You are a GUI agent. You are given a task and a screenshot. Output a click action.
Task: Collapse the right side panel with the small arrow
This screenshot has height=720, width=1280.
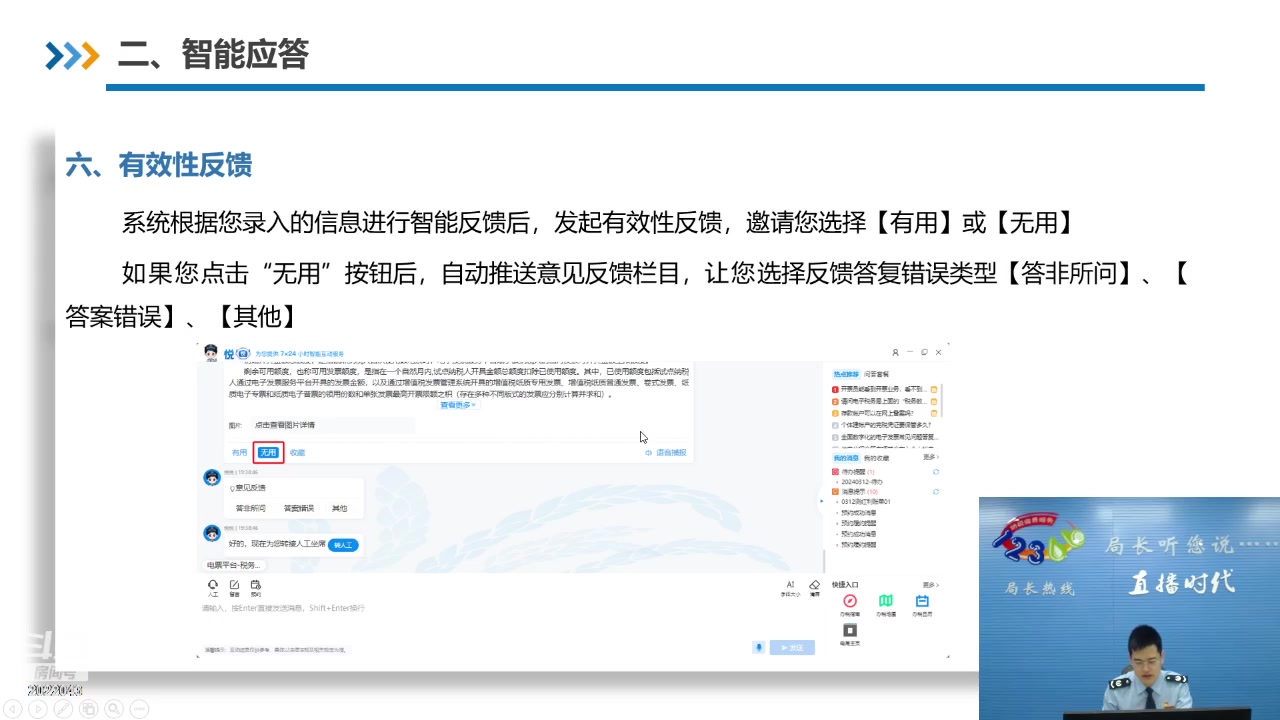(822, 500)
